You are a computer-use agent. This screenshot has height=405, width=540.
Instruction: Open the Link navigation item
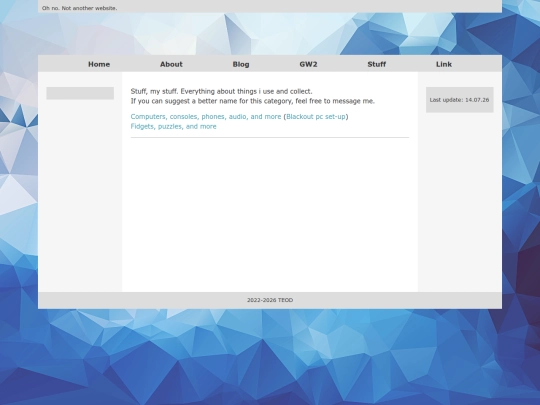(444, 64)
